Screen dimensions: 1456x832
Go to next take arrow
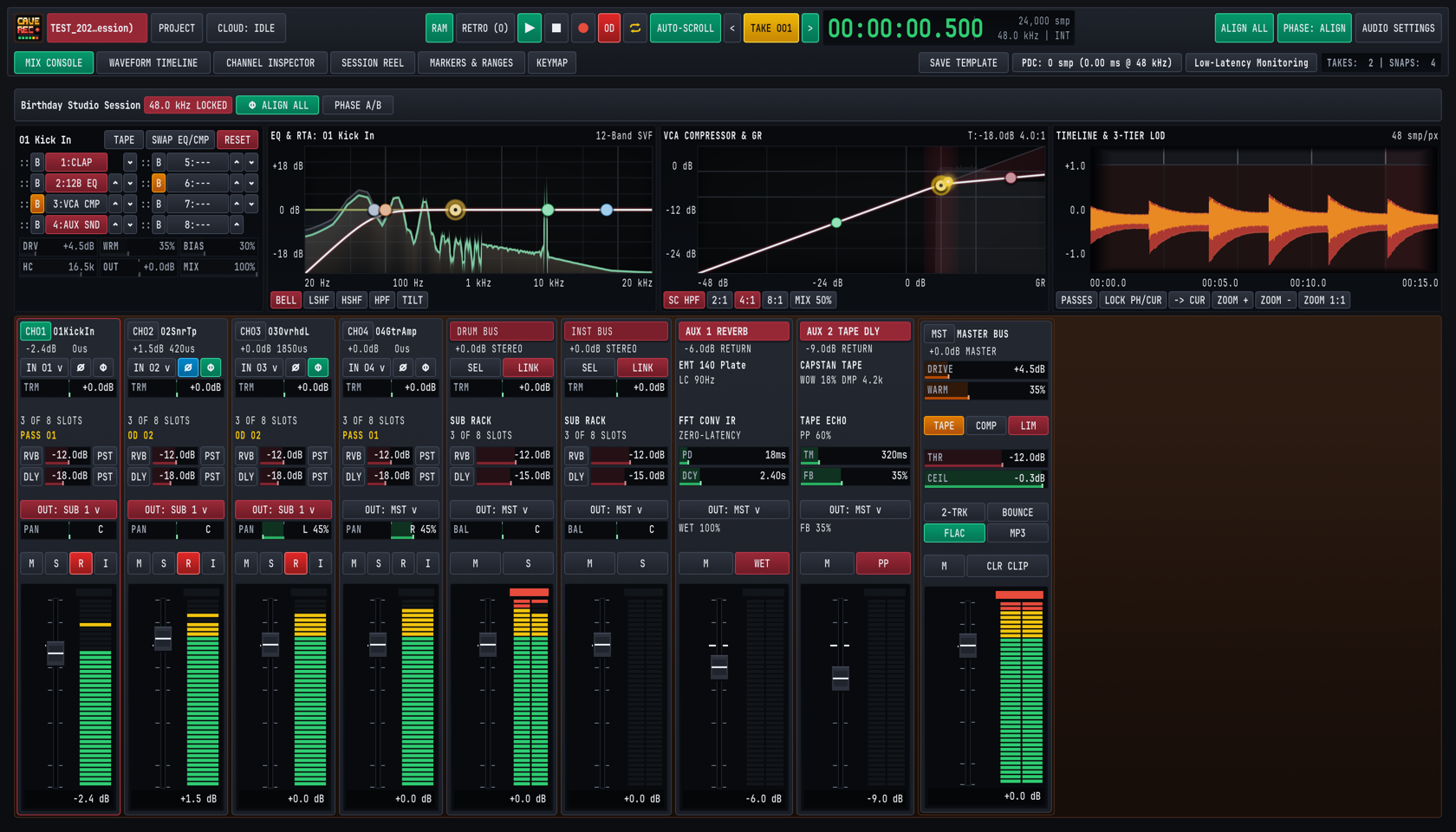point(810,28)
